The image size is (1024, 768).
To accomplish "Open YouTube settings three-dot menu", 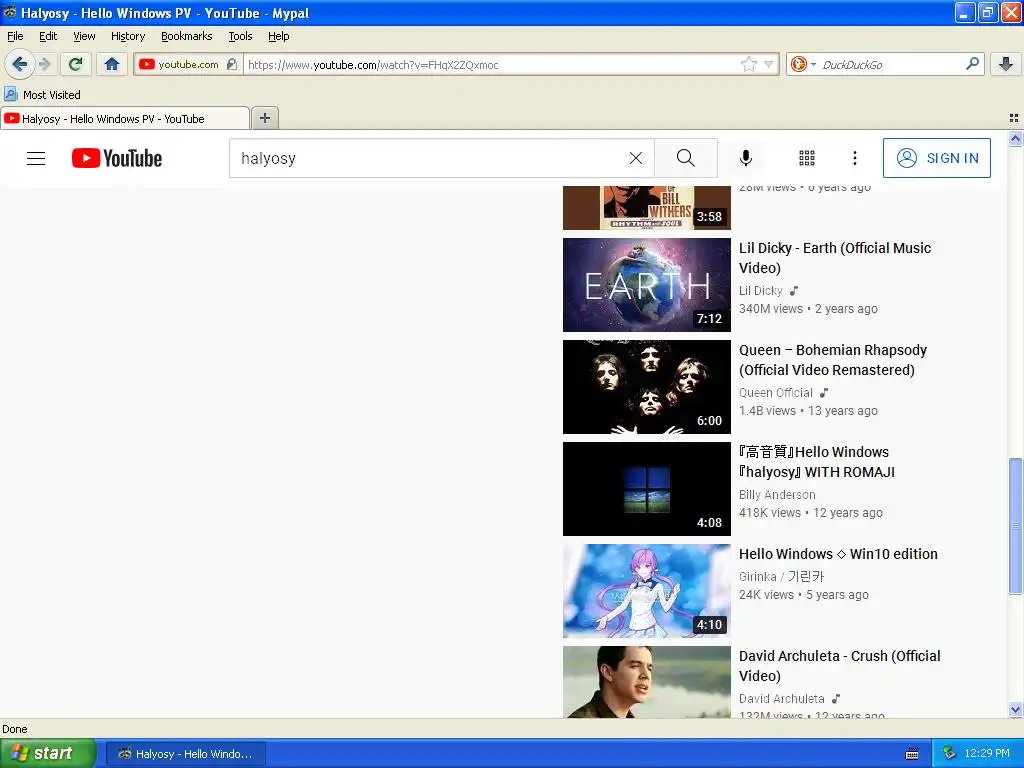I will coord(855,158).
